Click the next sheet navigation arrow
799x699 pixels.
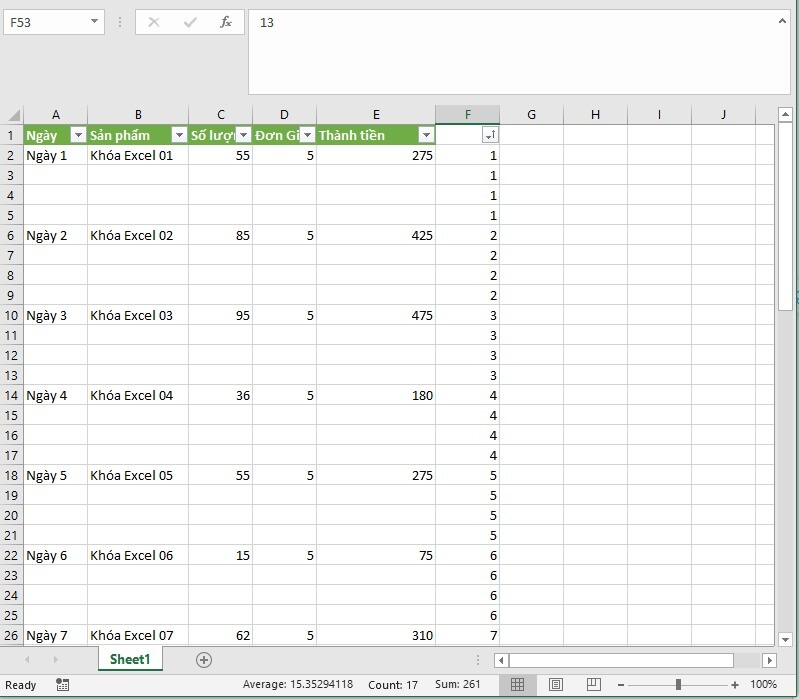[x=55, y=660]
